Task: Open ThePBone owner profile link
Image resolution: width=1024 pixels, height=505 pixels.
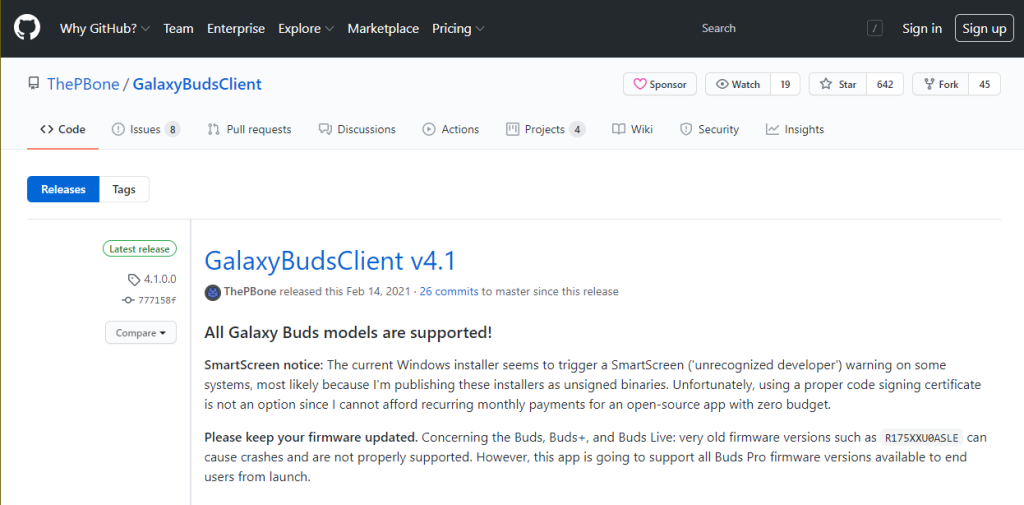Action: tap(83, 84)
